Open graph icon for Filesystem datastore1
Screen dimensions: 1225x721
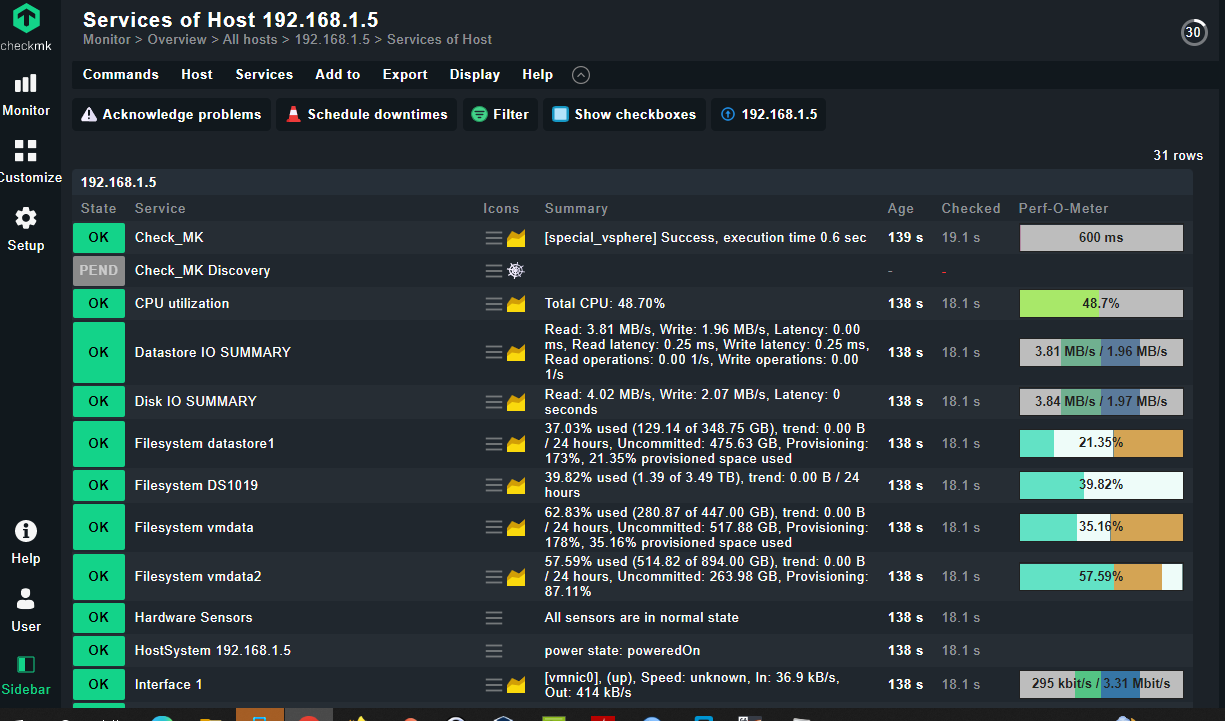click(x=516, y=444)
